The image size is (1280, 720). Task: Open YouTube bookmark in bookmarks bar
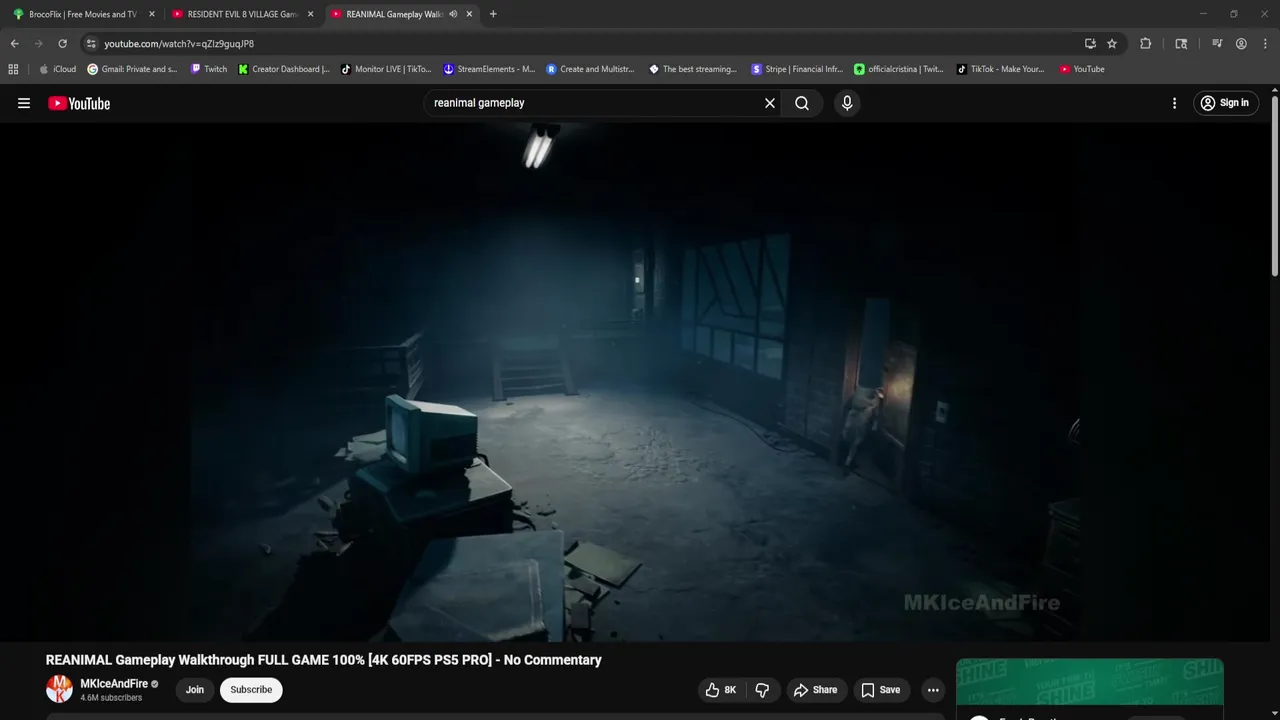[x=1082, y=69]
